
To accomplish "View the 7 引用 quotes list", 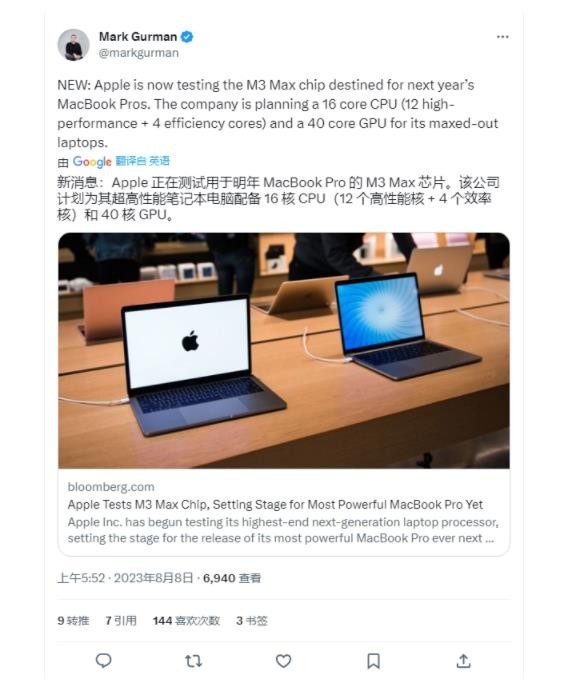I will coord(121,621).
